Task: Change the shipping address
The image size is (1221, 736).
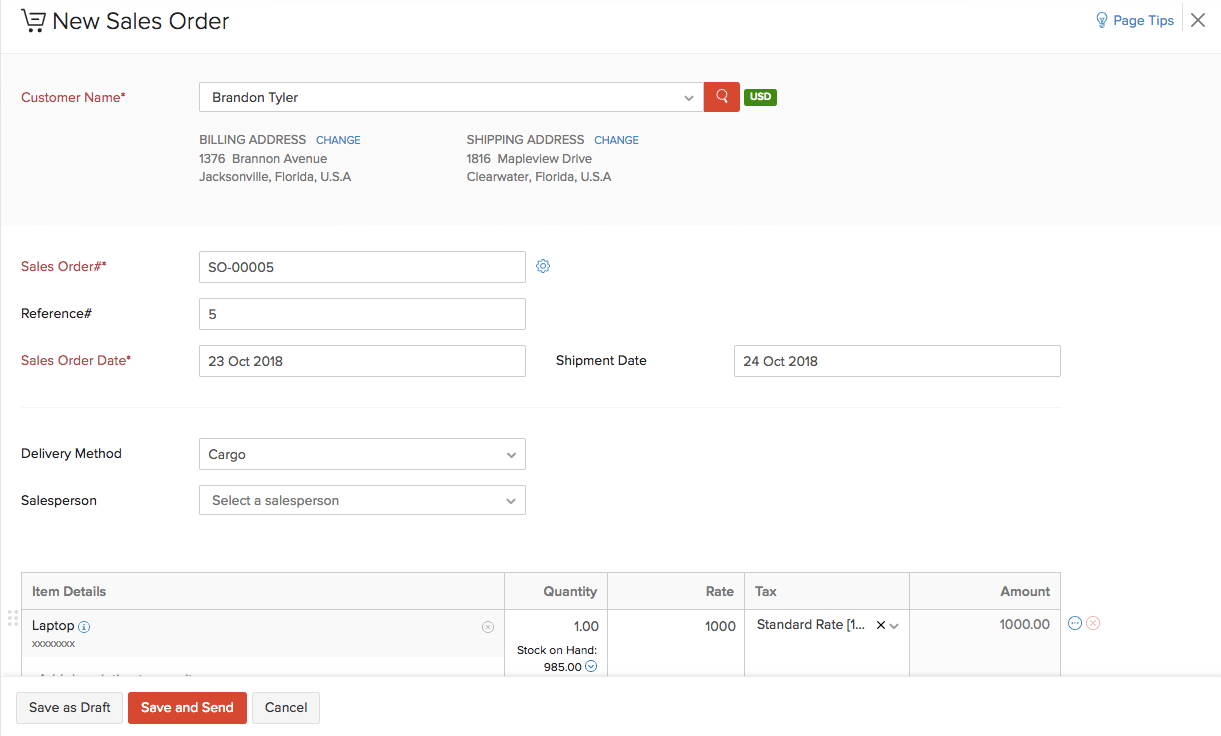Action: click(616, 140)
